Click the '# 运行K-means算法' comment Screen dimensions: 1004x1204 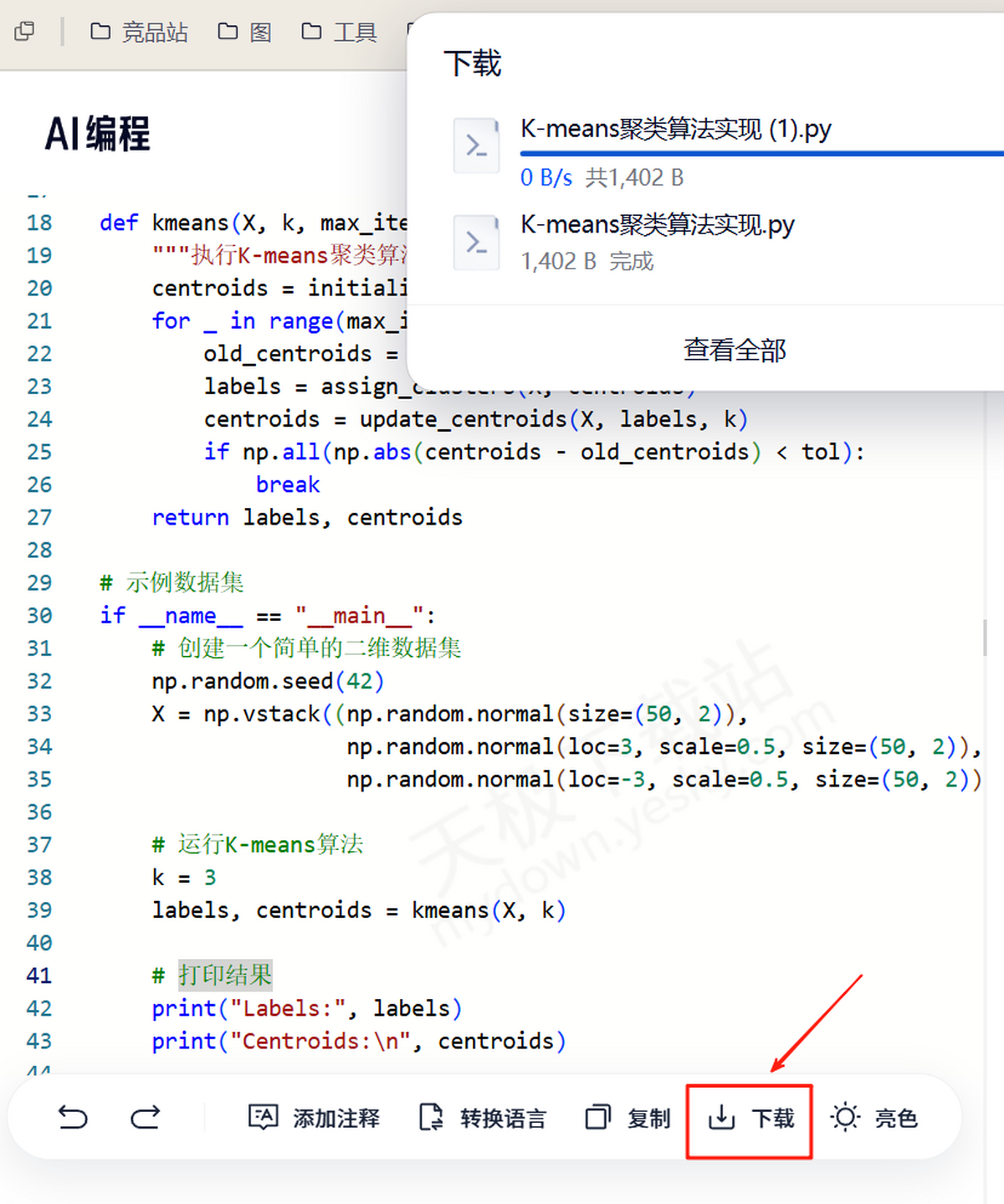(258, 844)
